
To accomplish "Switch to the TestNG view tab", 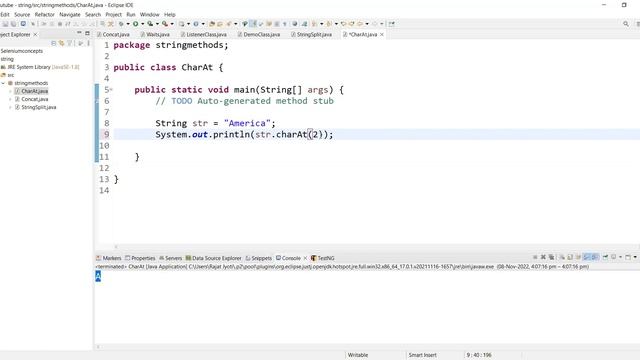I will 322,258.
